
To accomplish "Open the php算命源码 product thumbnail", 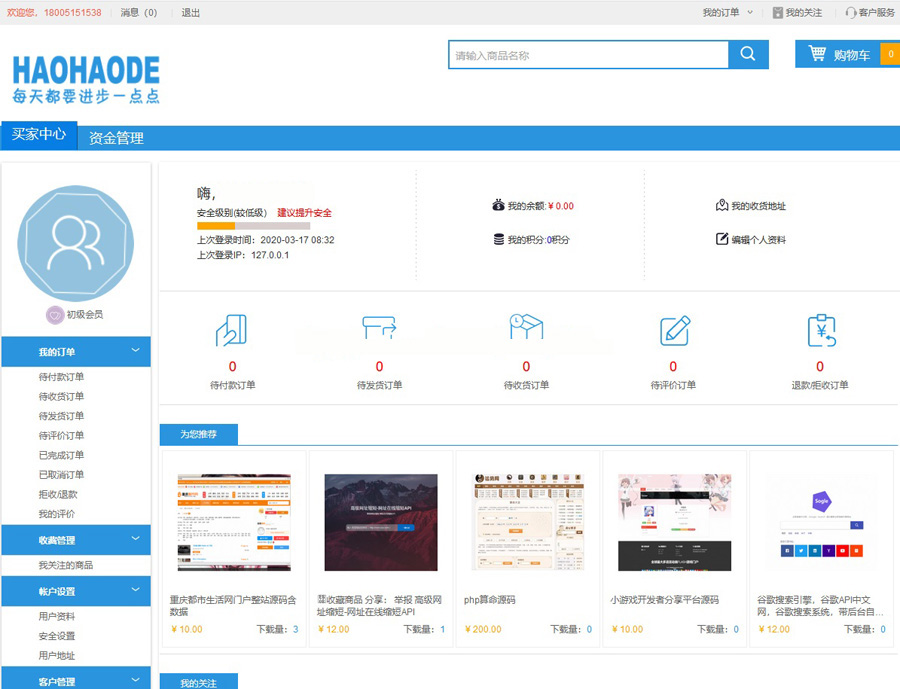I will tap(527, 522).
